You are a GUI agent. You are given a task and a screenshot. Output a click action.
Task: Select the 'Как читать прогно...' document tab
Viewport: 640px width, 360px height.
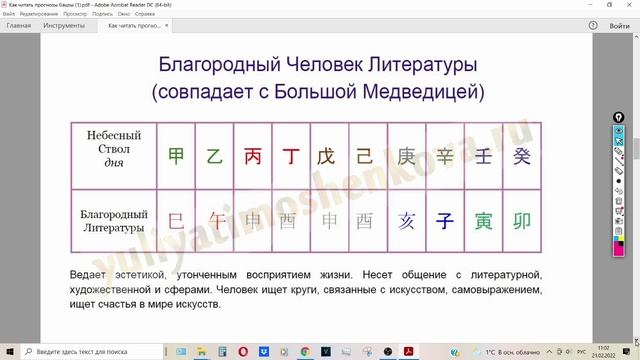[x=134, y=26]
